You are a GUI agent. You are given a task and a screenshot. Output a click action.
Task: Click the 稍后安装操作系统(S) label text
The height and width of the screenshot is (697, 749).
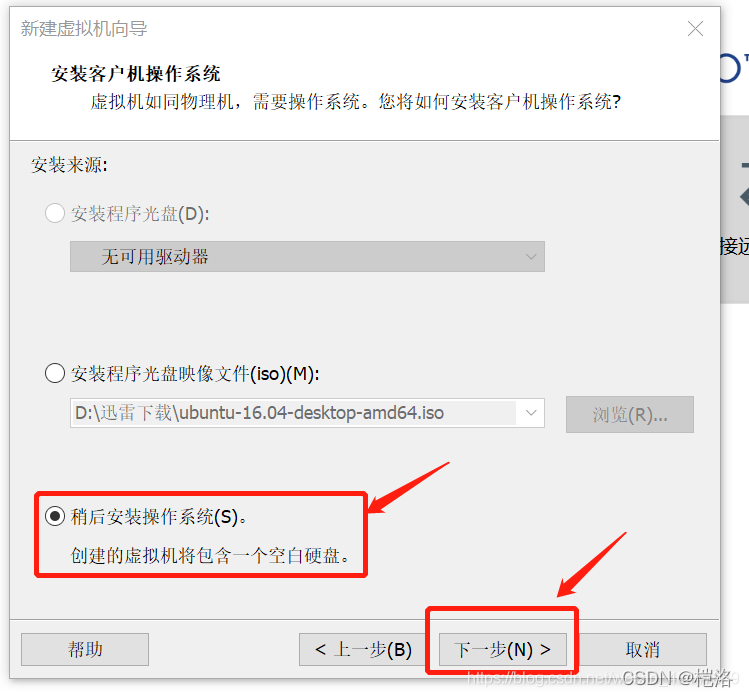(x=159, y=516)
